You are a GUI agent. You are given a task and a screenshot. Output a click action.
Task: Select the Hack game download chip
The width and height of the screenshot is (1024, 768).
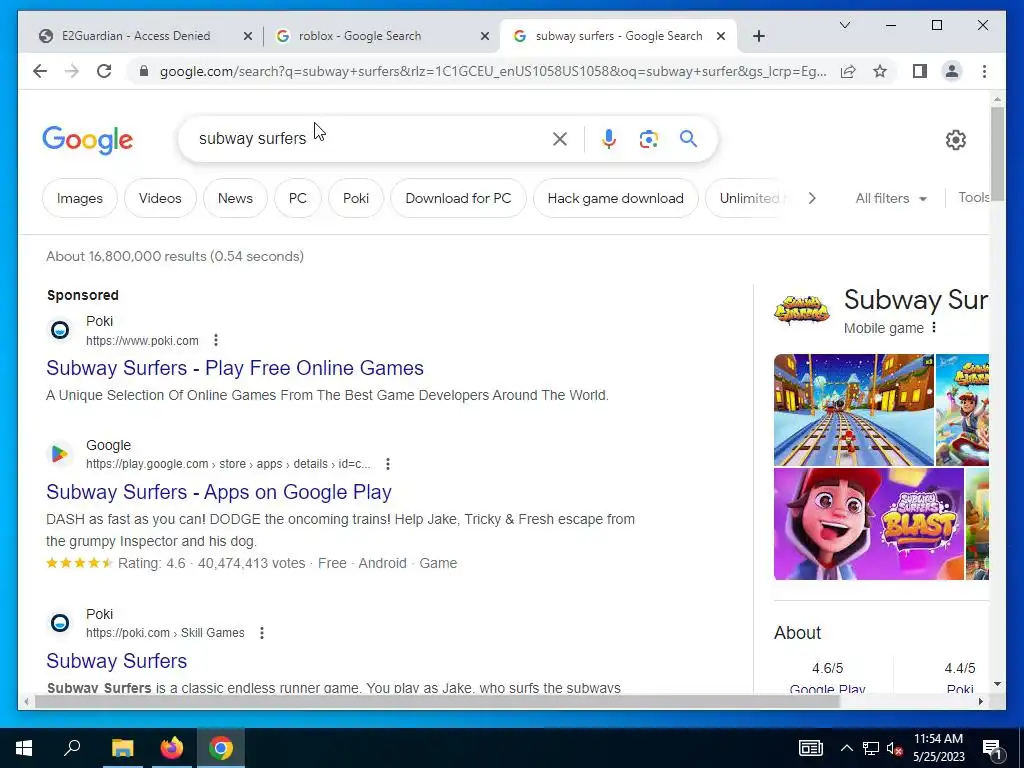pos(616,198)
